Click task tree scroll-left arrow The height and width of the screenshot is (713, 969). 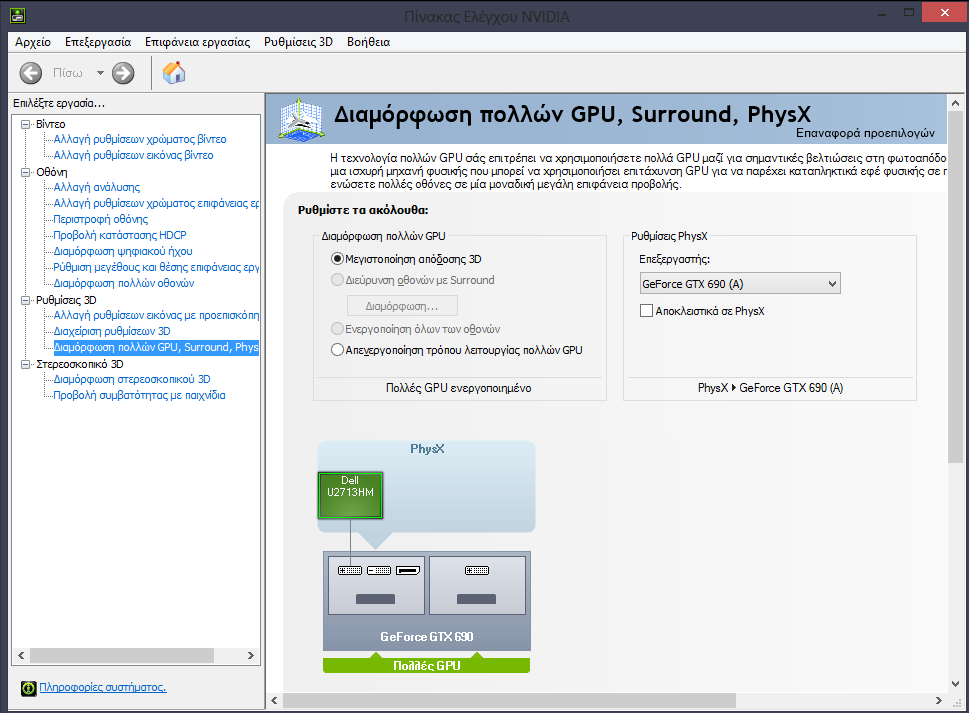22,656
